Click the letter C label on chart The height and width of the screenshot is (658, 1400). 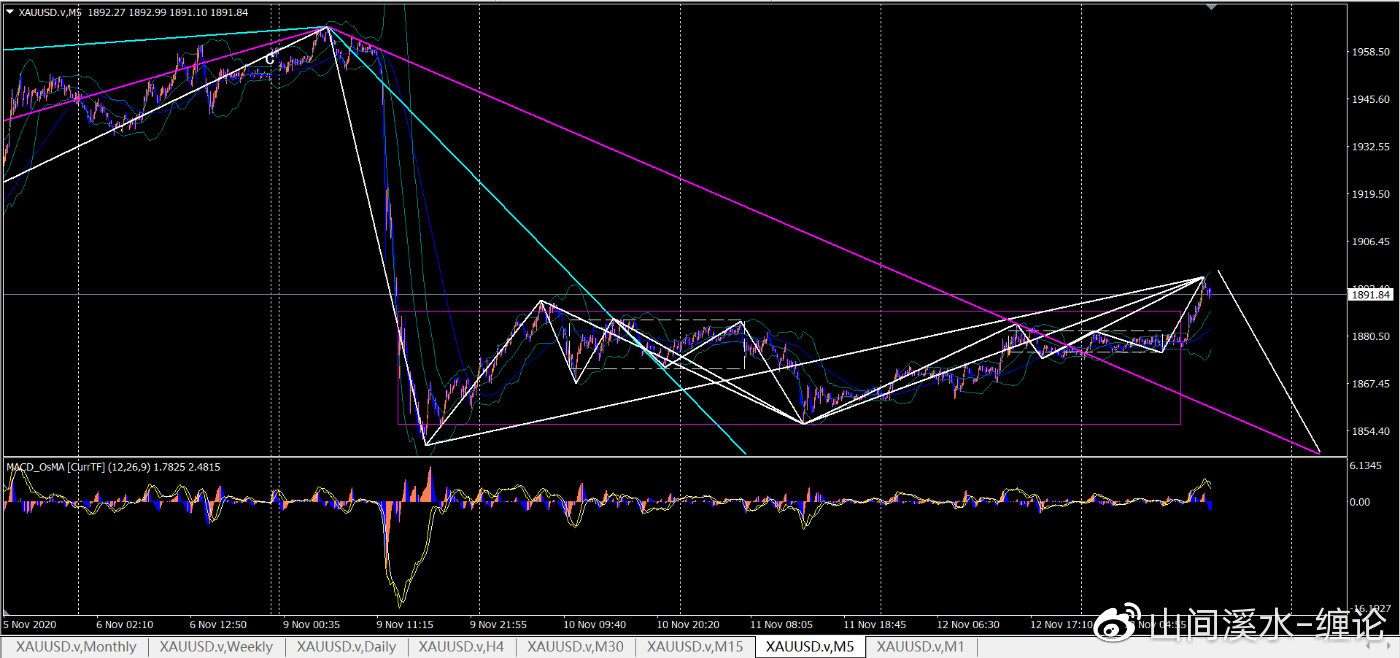pos(269,59)
